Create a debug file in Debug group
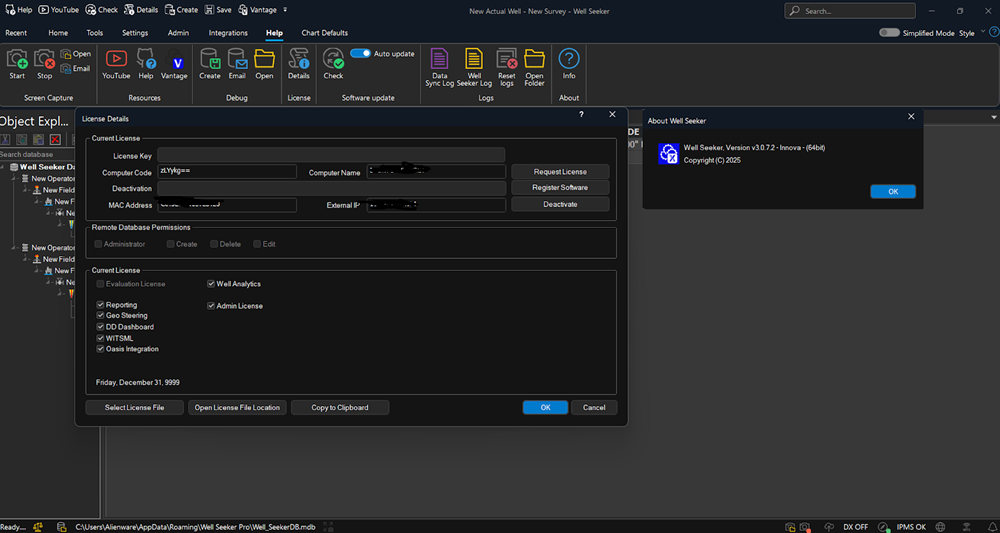Screen dimensions: 1000x533 pos(210,64)
